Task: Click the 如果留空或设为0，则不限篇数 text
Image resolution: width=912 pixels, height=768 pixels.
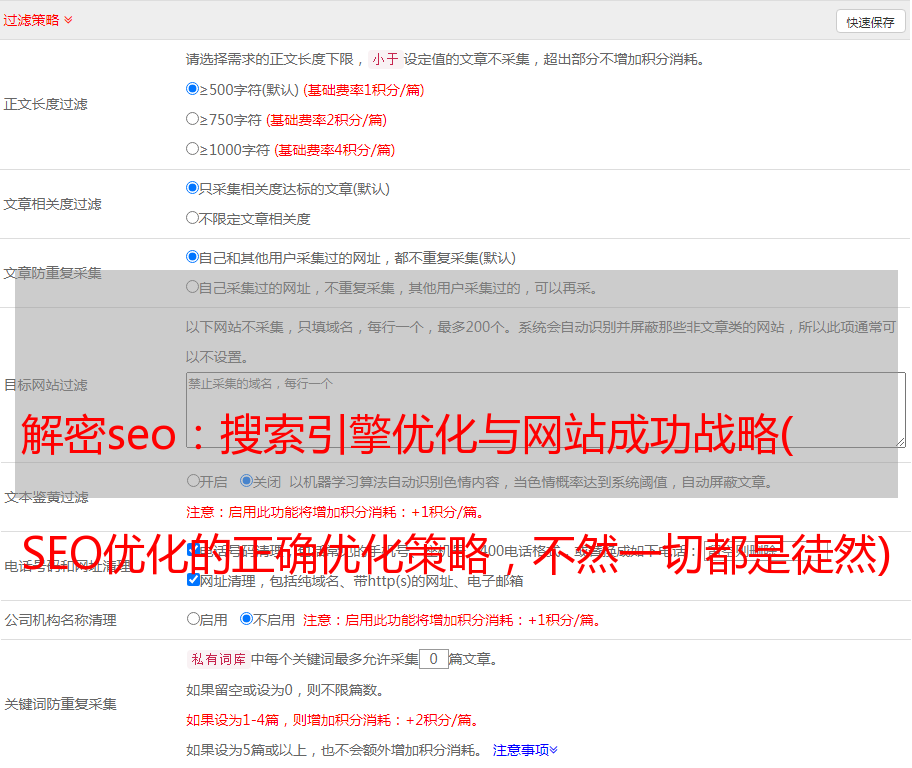Action: (286, 690)
